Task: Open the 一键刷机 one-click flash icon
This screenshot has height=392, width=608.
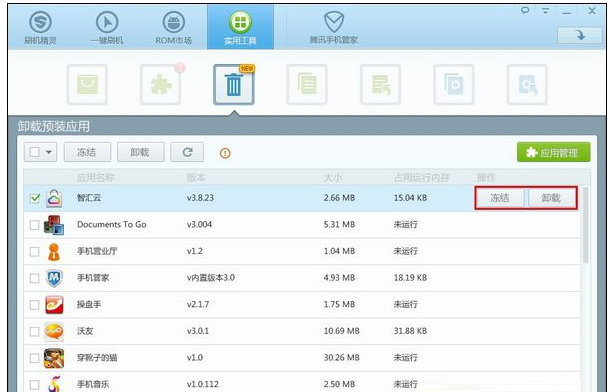Action: [107, 22]
